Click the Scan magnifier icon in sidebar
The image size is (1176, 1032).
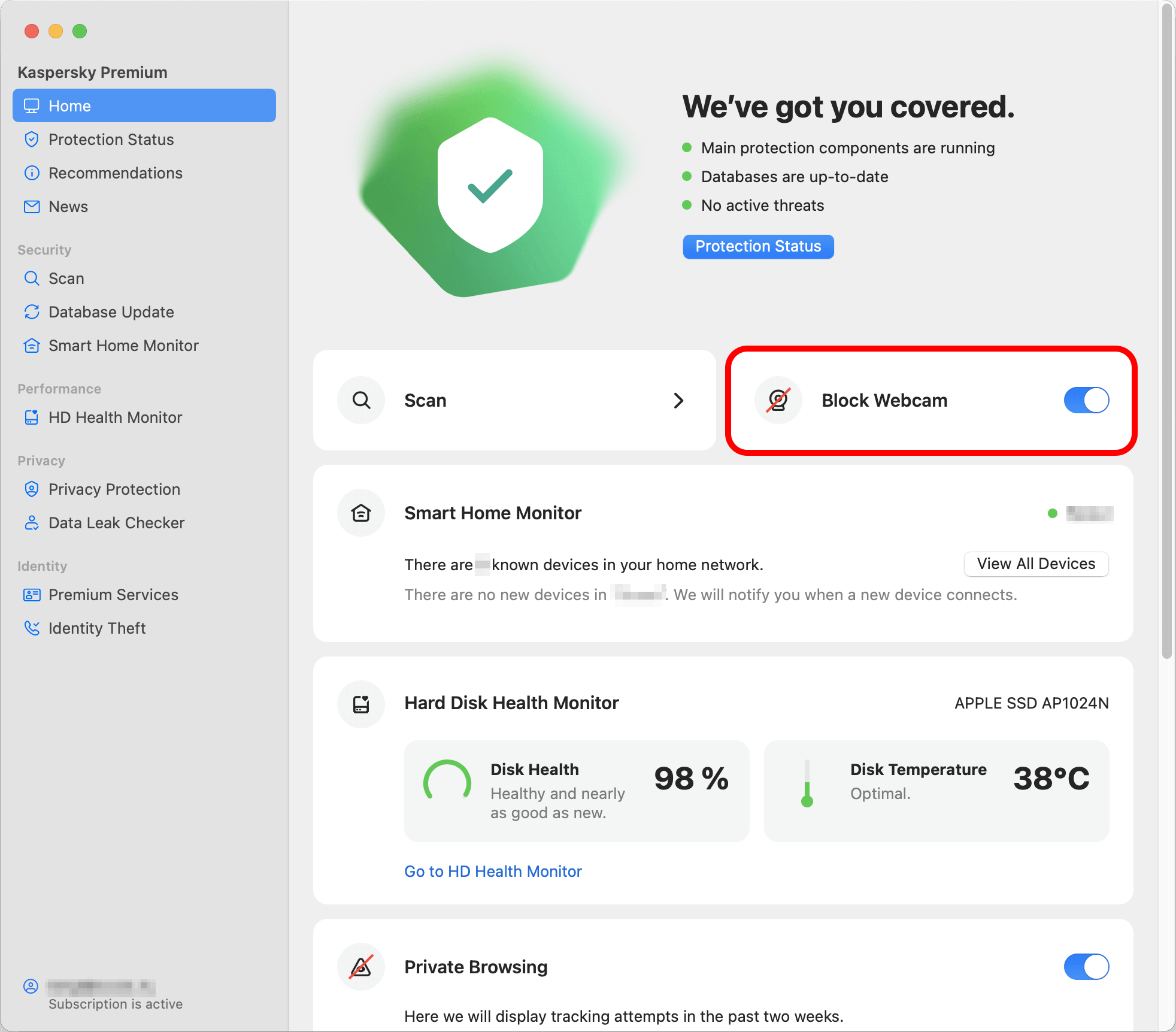31,279
